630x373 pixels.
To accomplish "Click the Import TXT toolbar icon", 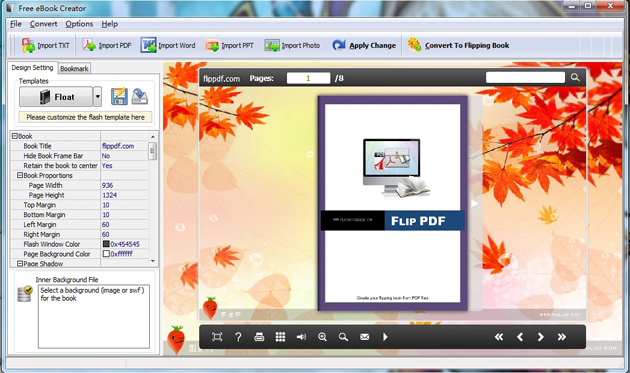I will [x=28, y=45].
